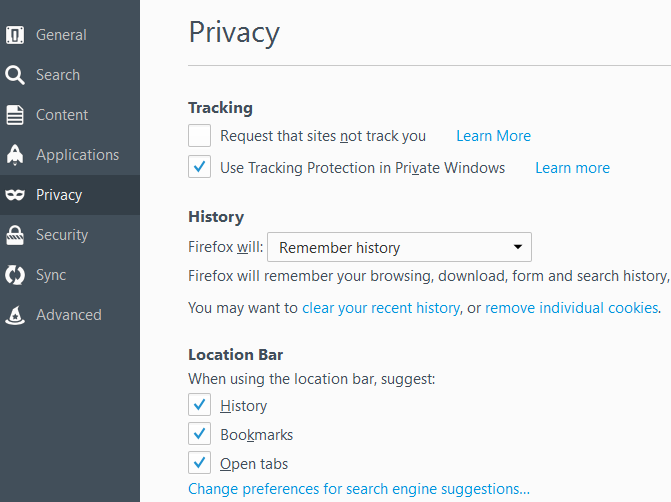Screen dimensions: 671x502
Task: Click the Privacy mask icon
Action: tap(15, 195)
